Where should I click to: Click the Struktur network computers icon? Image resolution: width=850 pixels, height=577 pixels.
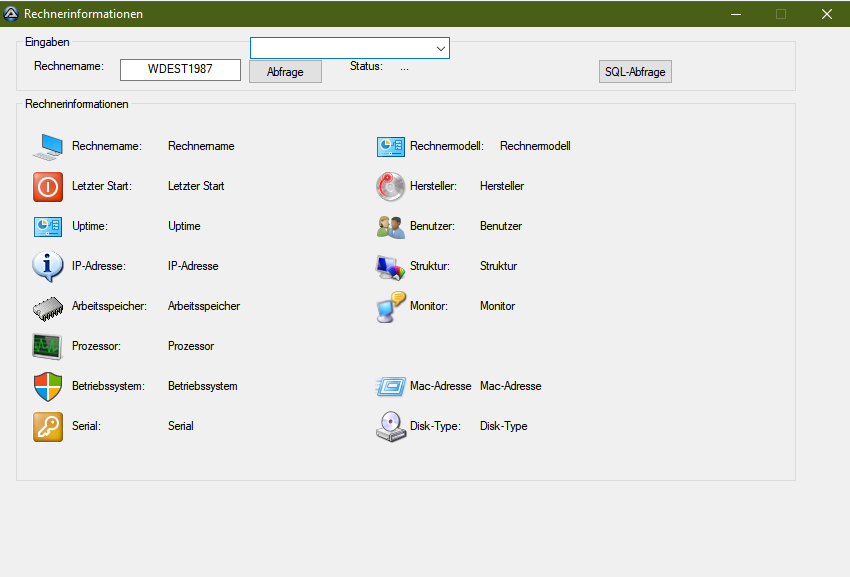(390, 267)
